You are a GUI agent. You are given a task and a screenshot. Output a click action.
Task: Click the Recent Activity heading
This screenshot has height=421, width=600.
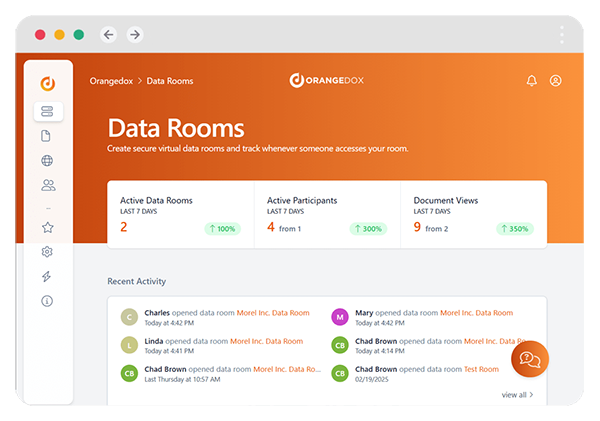(137, 281)
